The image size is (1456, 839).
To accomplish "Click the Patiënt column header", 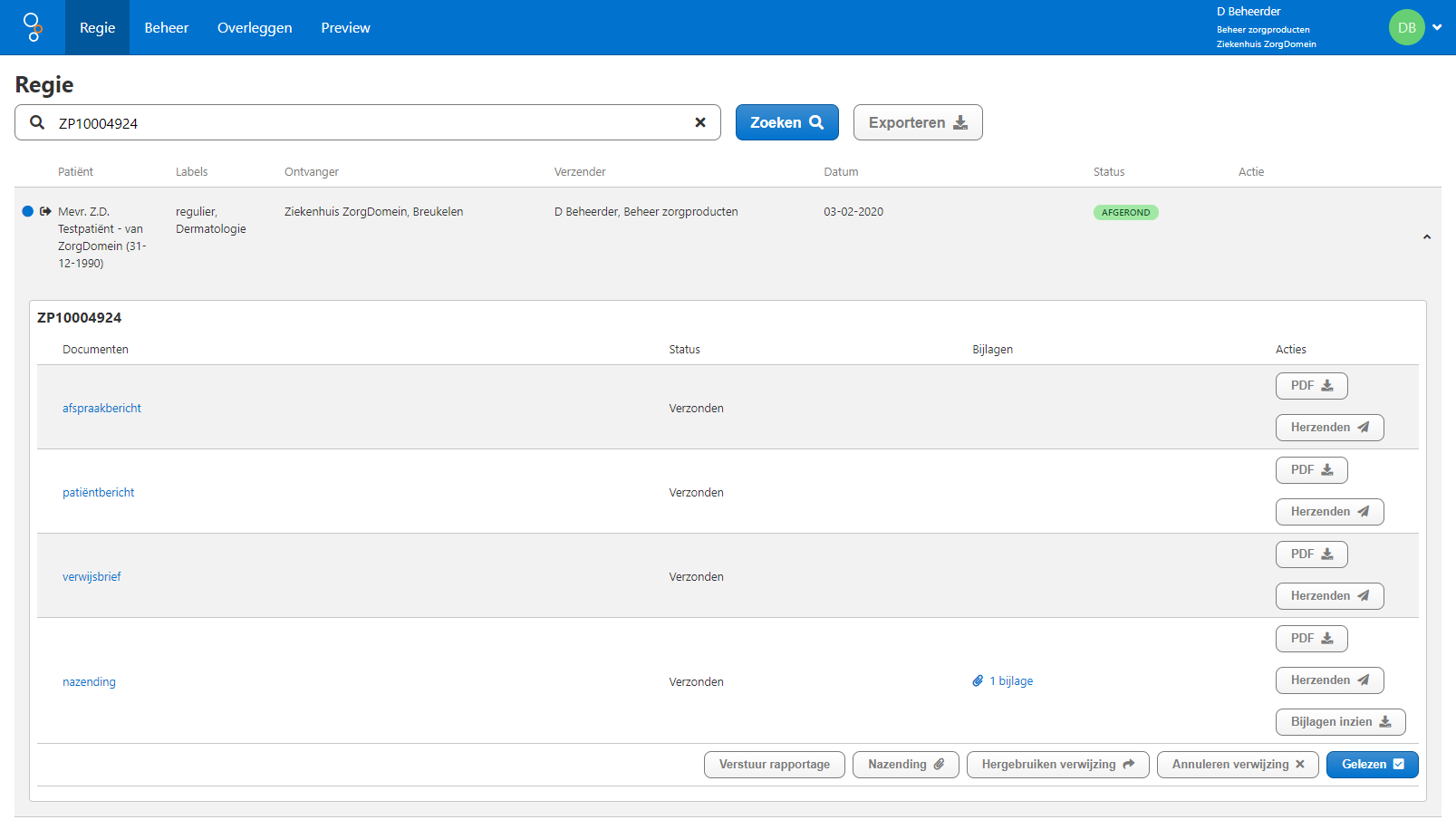I will (75, 171).
